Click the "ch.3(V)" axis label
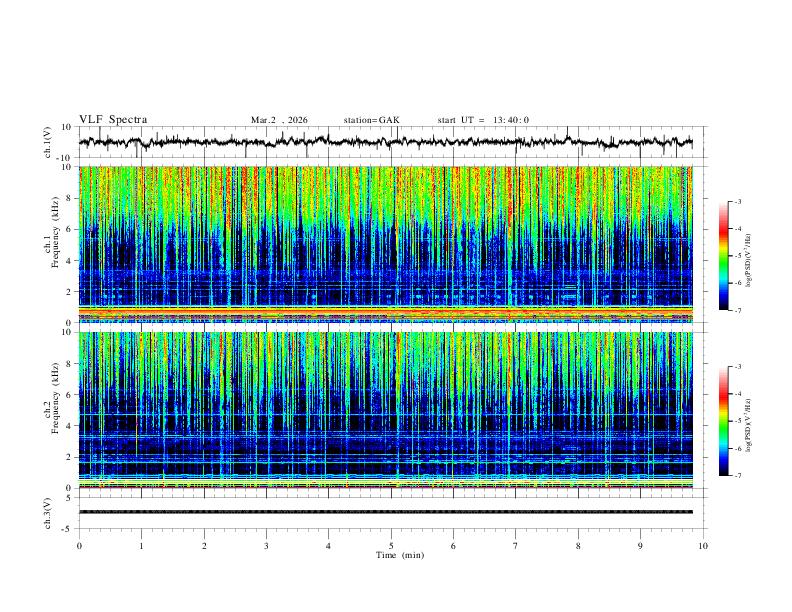 pos(48,513)
